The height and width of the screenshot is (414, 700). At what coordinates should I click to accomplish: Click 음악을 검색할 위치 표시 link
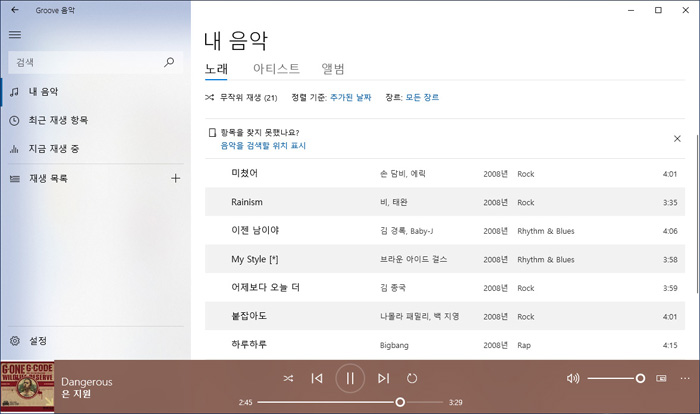263,146
